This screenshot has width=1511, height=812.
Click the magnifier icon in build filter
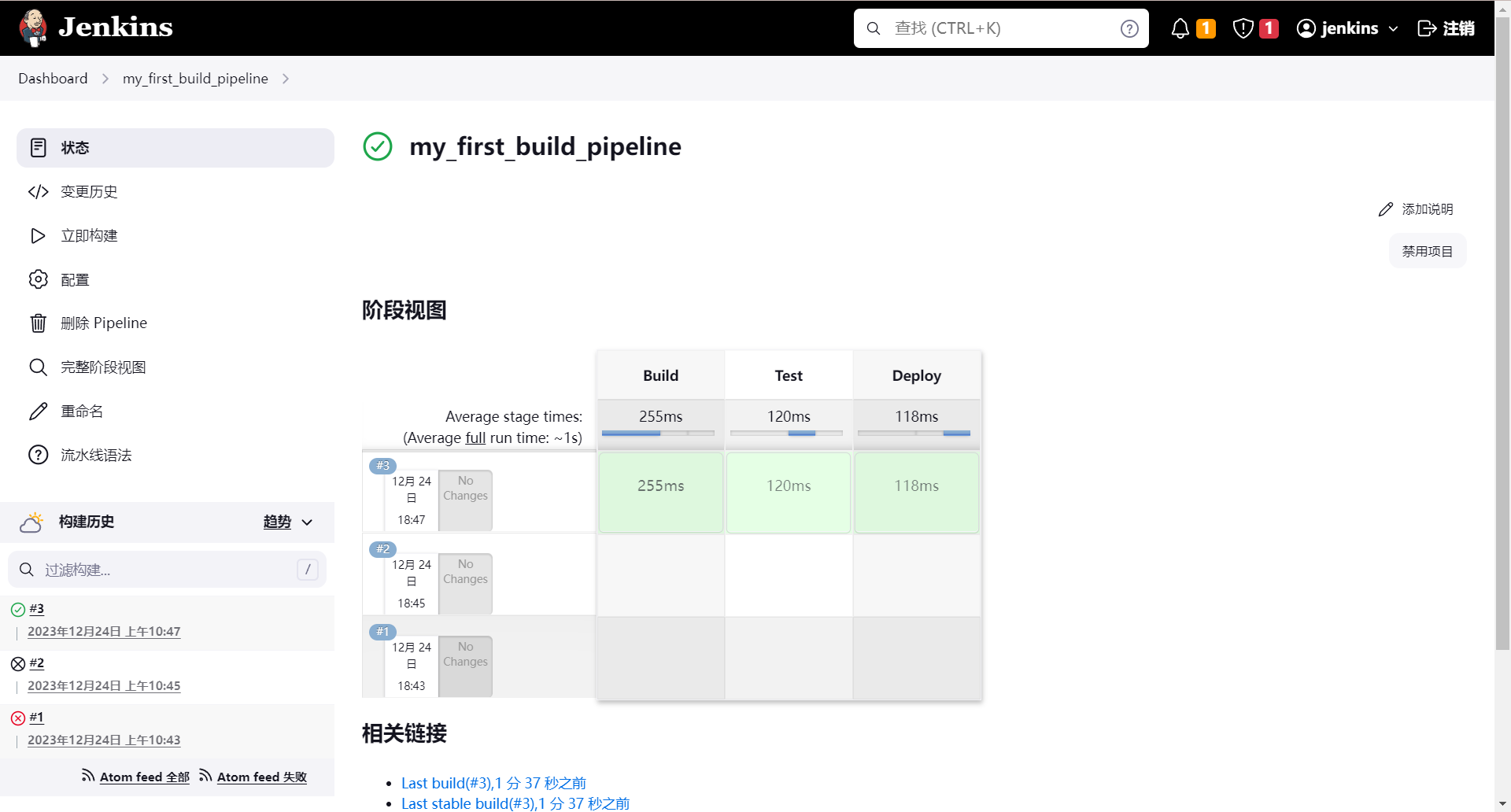pos(27,570)
